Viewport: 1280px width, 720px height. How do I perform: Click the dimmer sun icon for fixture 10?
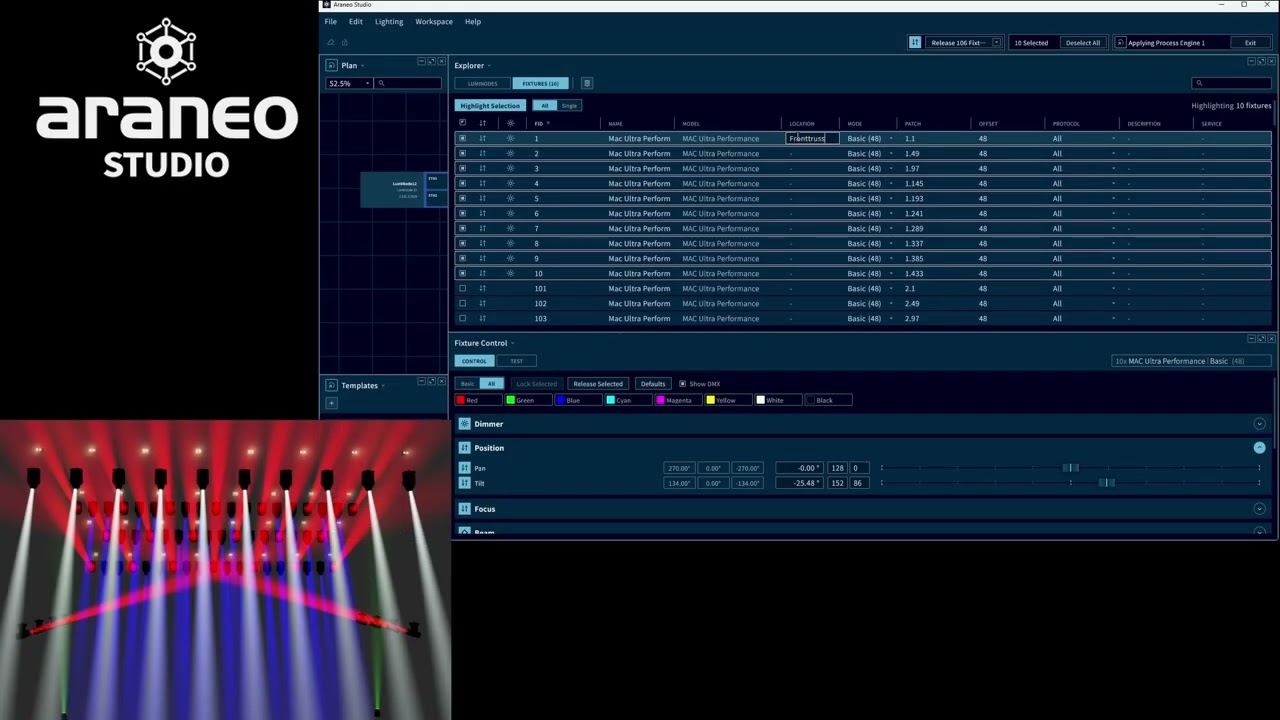pyautogui.click(x=510, y=274)
